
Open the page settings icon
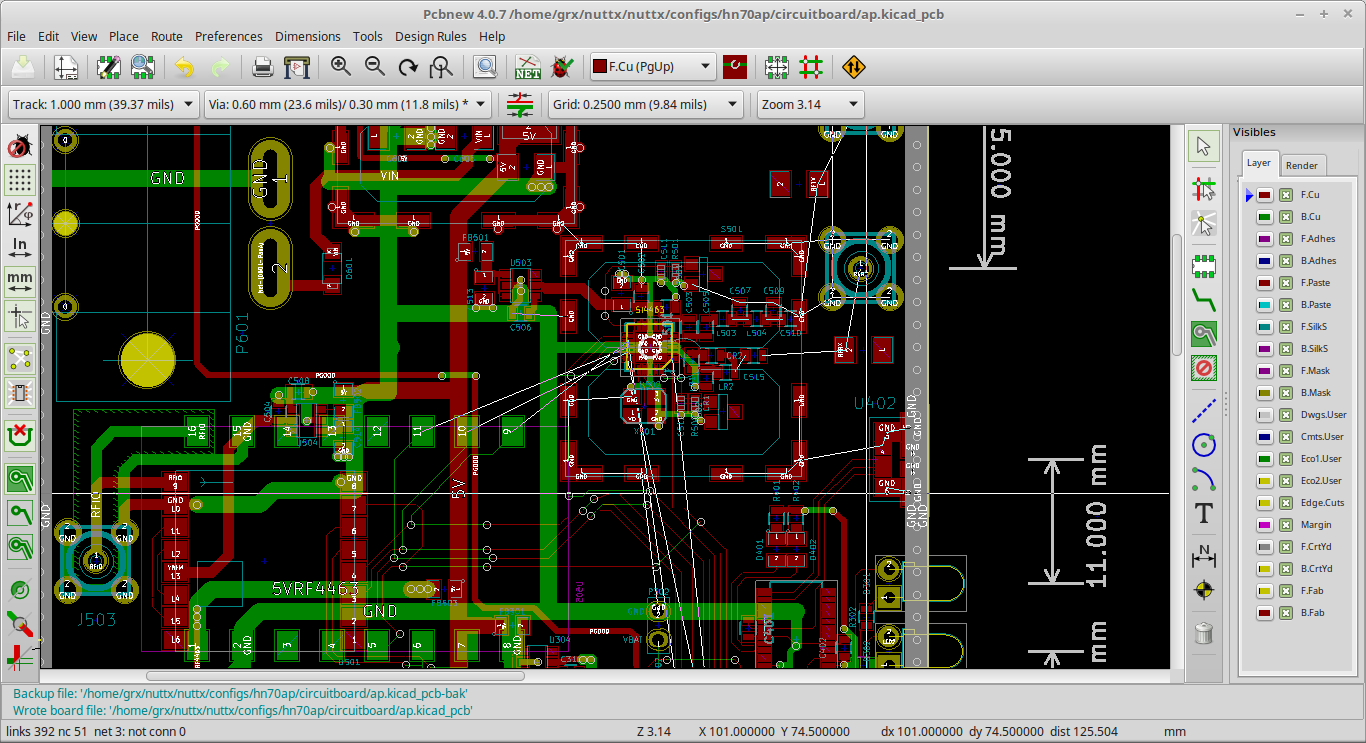tap(66, 67)
